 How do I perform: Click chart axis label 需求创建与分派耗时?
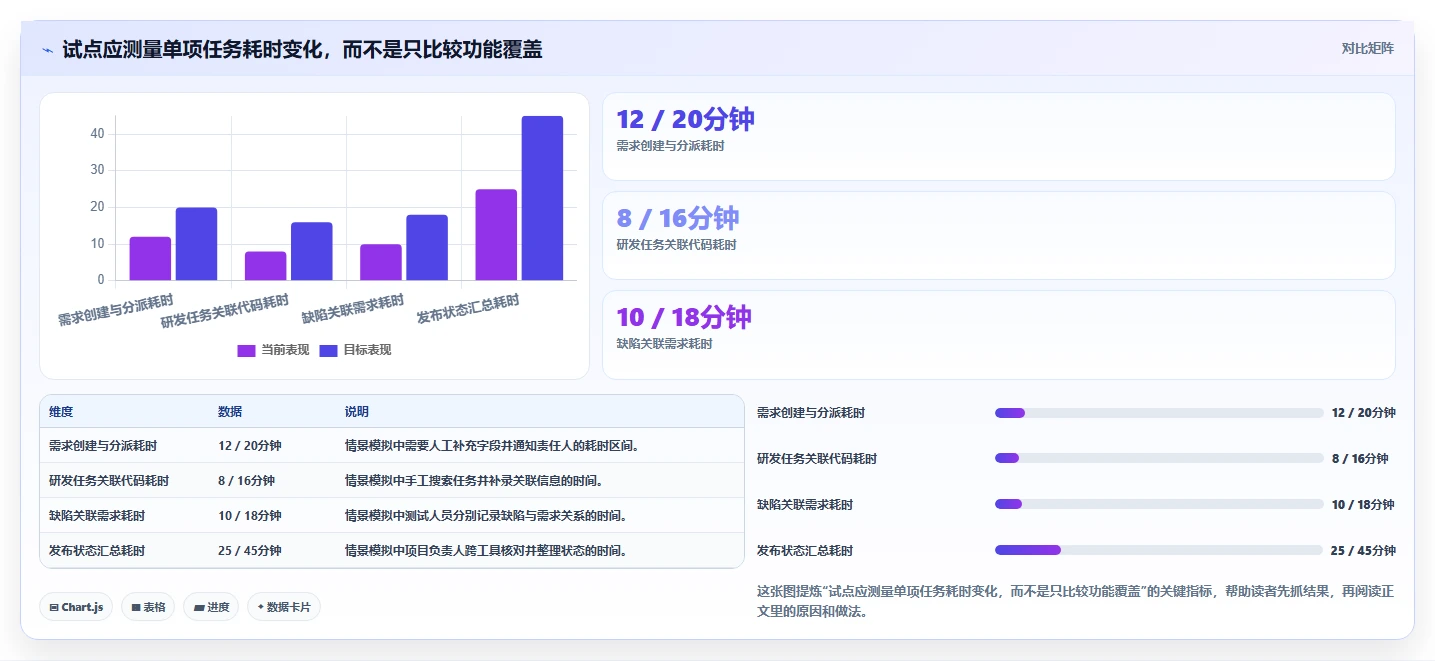[116, 311]
